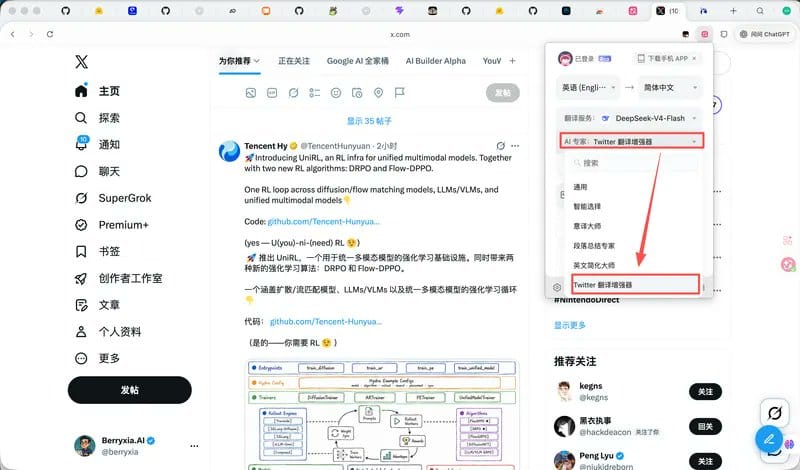Image resolution: width=800 pixels, height=470 pixels.
Task: Click the 搜索 field in expert list
Action: tap(633, 163)
